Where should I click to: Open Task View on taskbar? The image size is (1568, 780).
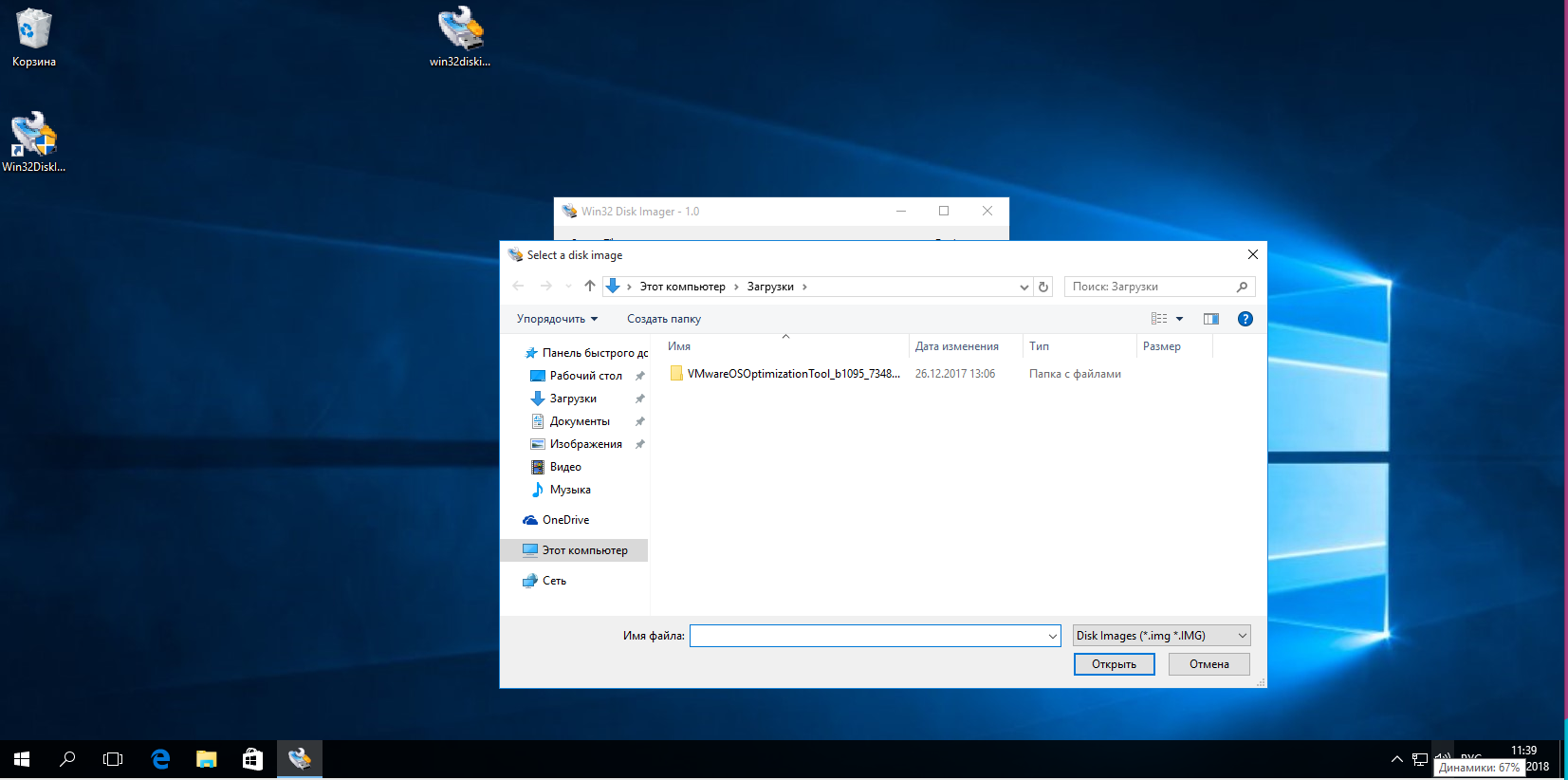(113, 759)
